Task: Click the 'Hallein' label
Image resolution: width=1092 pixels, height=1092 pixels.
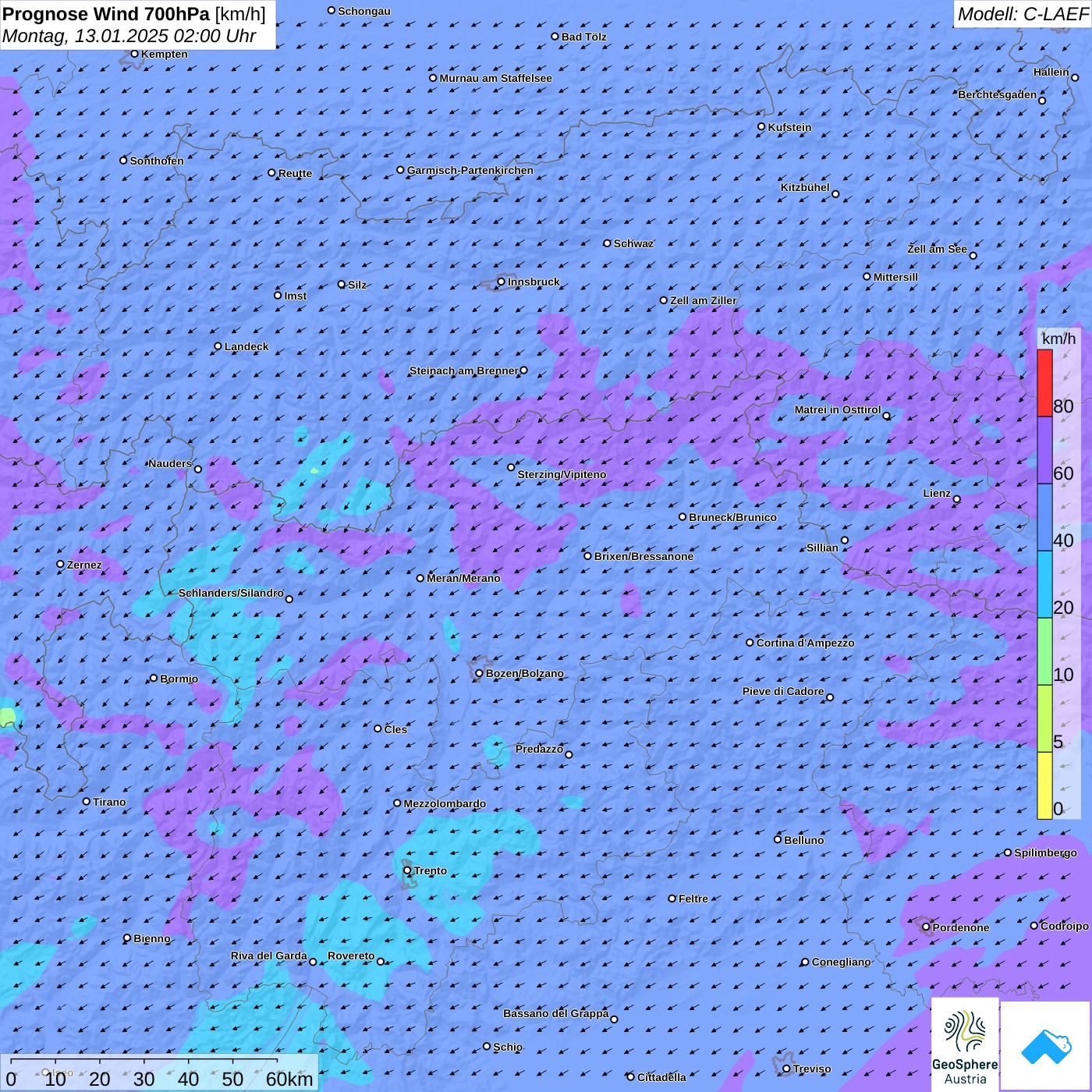Action: [x=1051, y=72]
